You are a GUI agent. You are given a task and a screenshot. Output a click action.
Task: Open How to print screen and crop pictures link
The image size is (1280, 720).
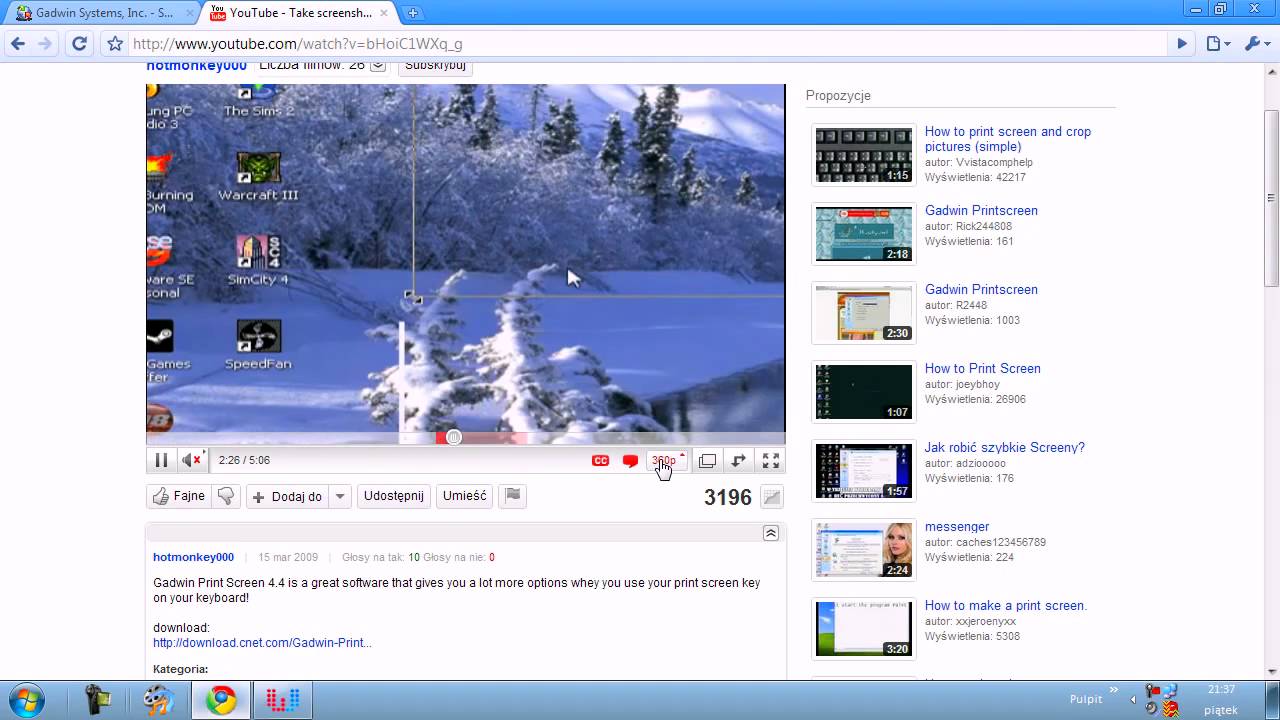point(1008,139)
